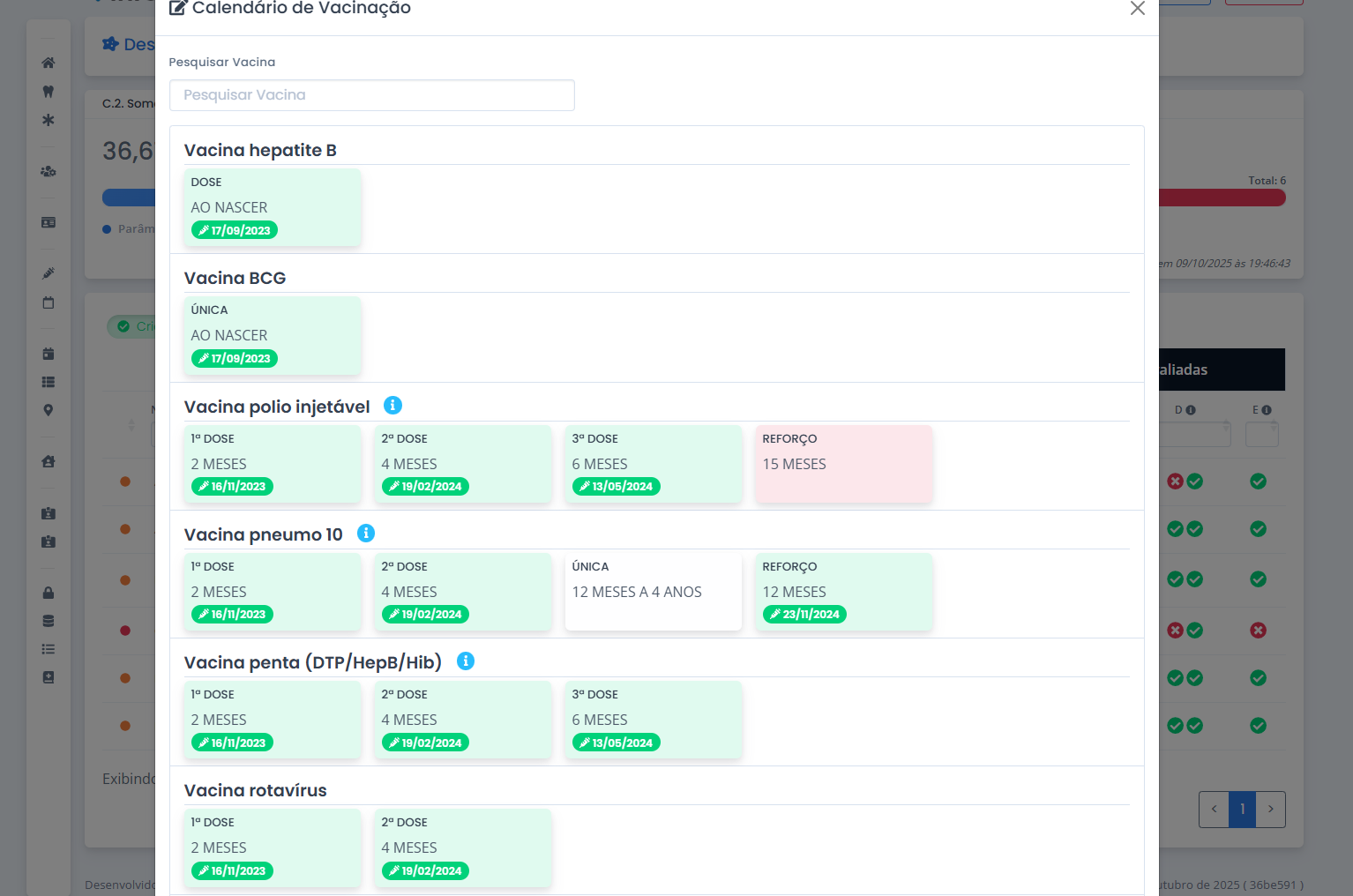
Task: Open the syringe vaccination icon in the sidebar
Action: point(49,273)
